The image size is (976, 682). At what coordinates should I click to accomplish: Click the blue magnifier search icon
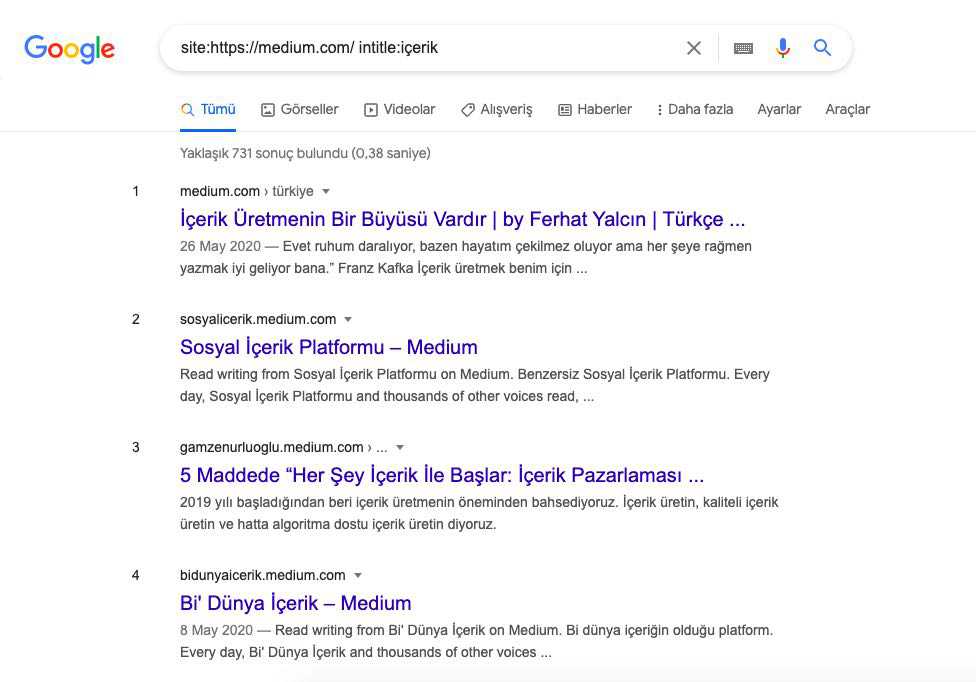[x=822, y=47]
